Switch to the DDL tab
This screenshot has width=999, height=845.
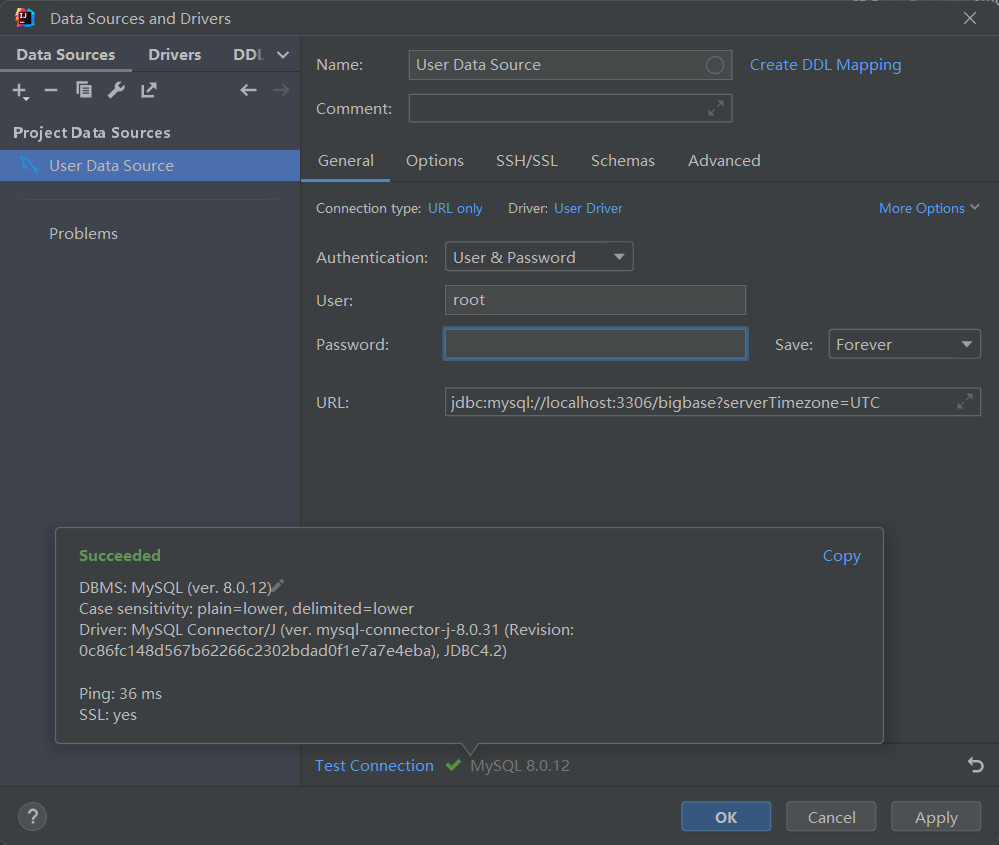click(x=248, y=55)
